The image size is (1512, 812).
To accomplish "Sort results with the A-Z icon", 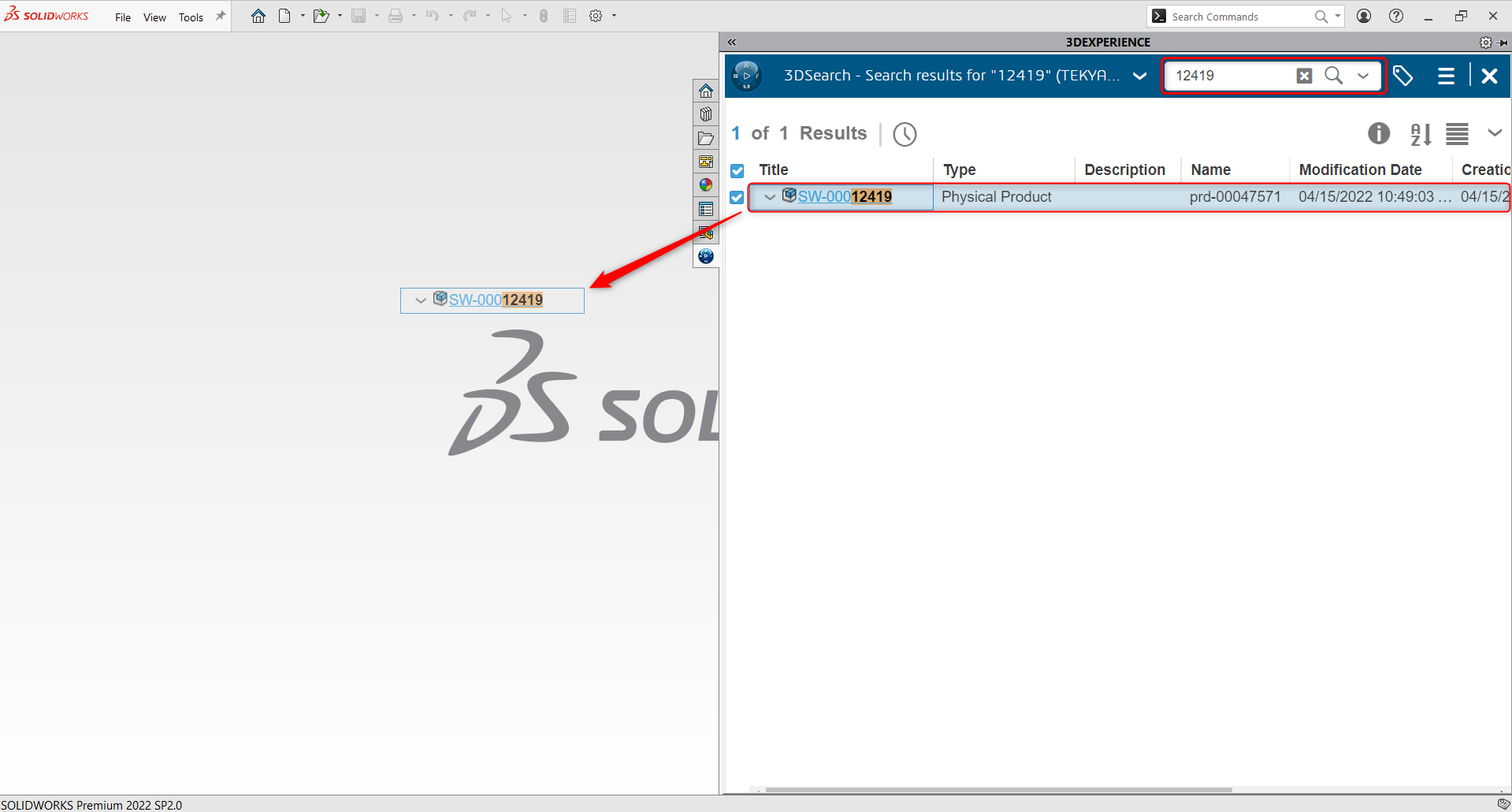I will 1419,133.
